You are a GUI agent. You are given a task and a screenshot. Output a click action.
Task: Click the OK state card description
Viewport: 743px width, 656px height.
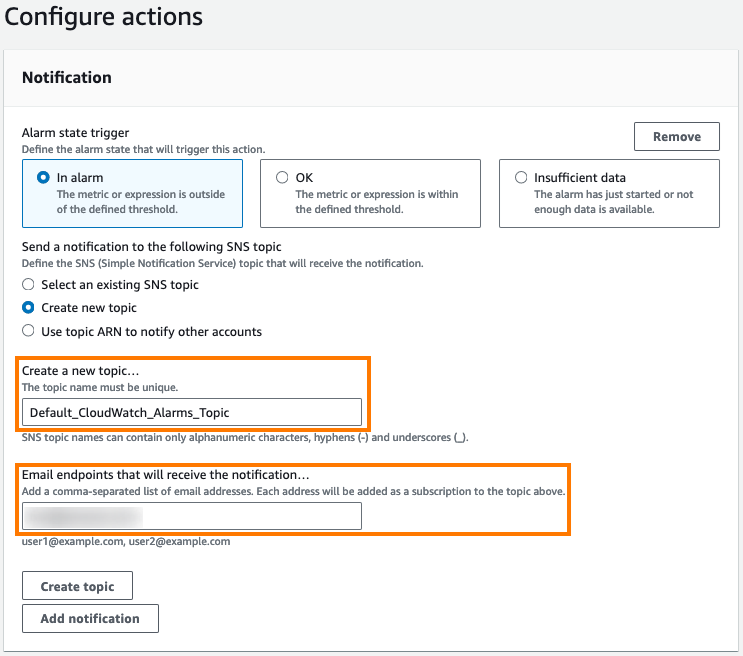point(377,201)
